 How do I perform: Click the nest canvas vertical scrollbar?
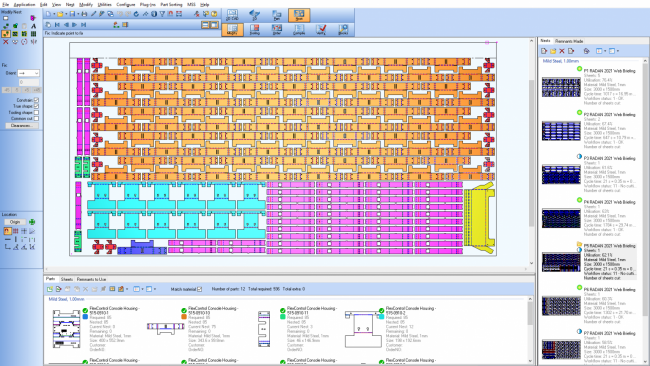coord(531,152)
